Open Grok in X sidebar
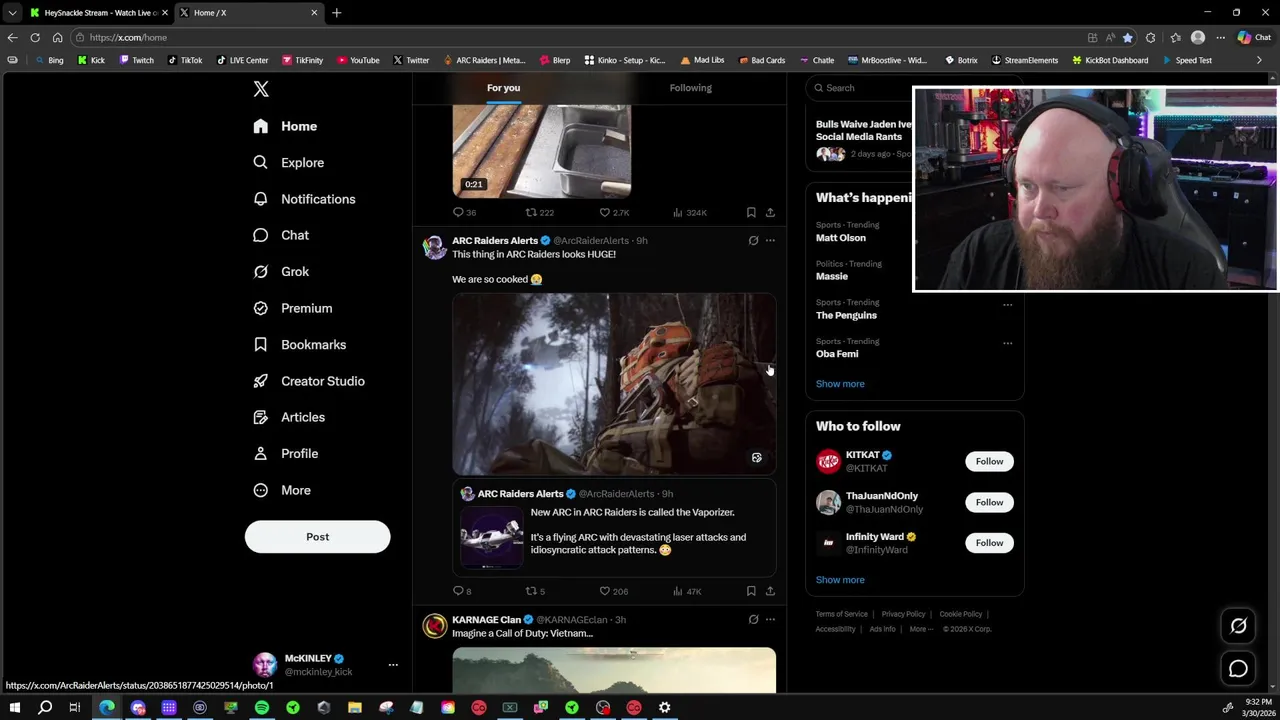Image resolution: width=1280 pixels, height=720 pixels. pyautogui.click(x=281, y=271)
